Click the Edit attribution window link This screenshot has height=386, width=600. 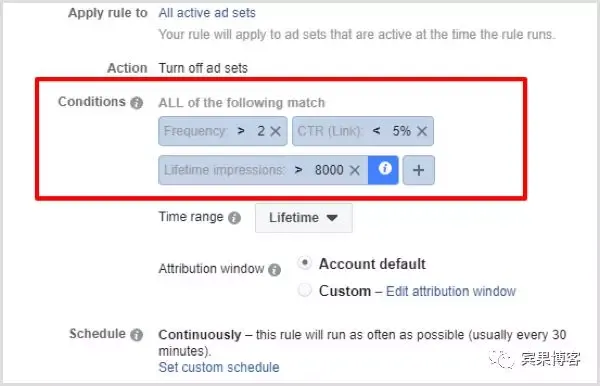click(451, 291)
